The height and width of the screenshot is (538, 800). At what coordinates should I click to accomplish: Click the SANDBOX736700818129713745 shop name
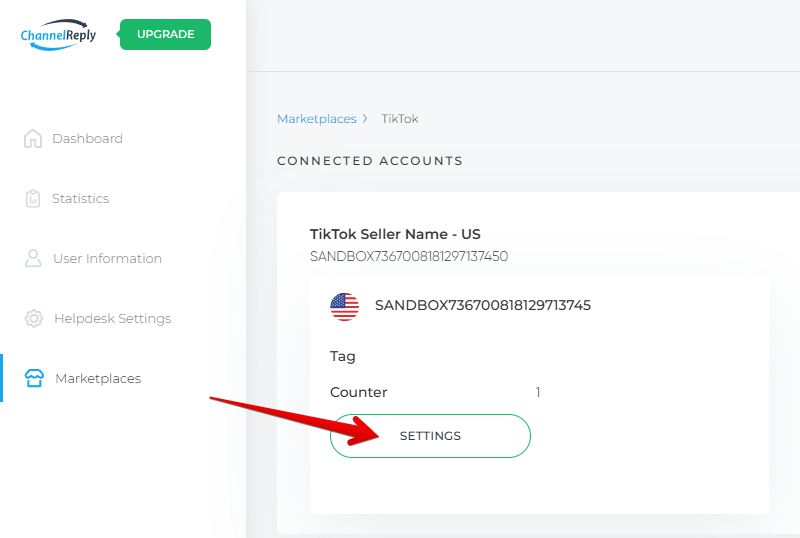click(483, 305)
